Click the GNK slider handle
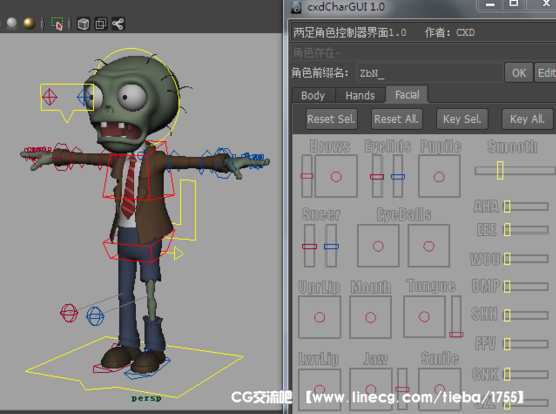This screenshot has width=556, height=414. click(507, 374)
